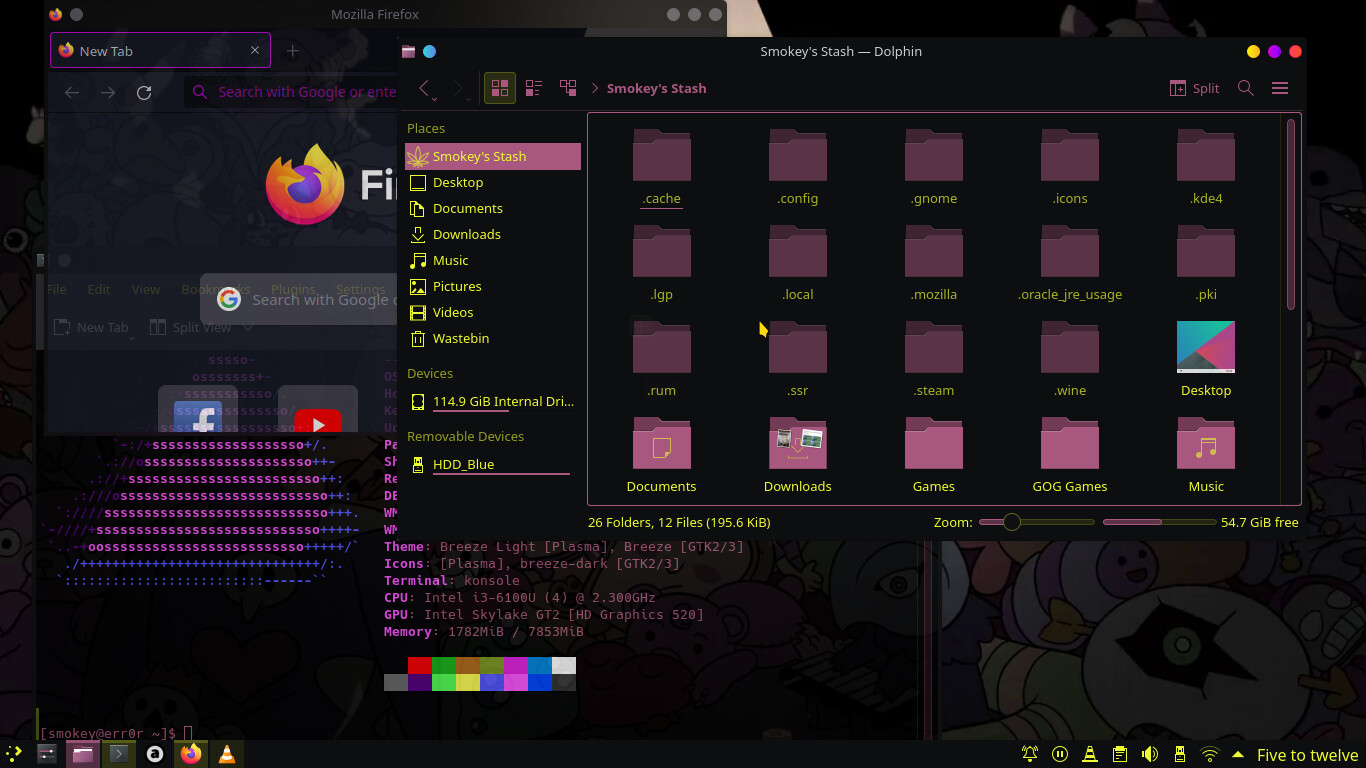Open System Settings from the taskbar
1366x768 pixels.
[47, 754]
